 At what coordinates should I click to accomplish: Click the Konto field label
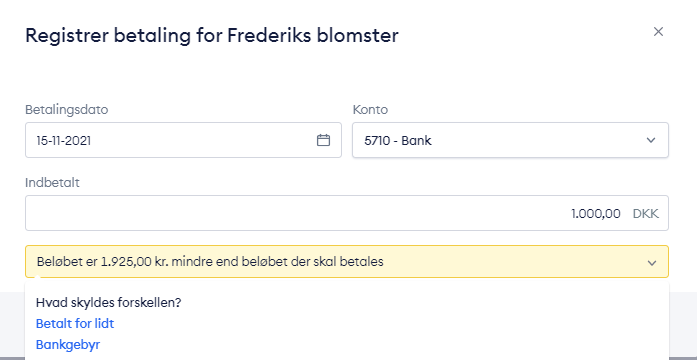pyautogui.click(x=370, y=110)
